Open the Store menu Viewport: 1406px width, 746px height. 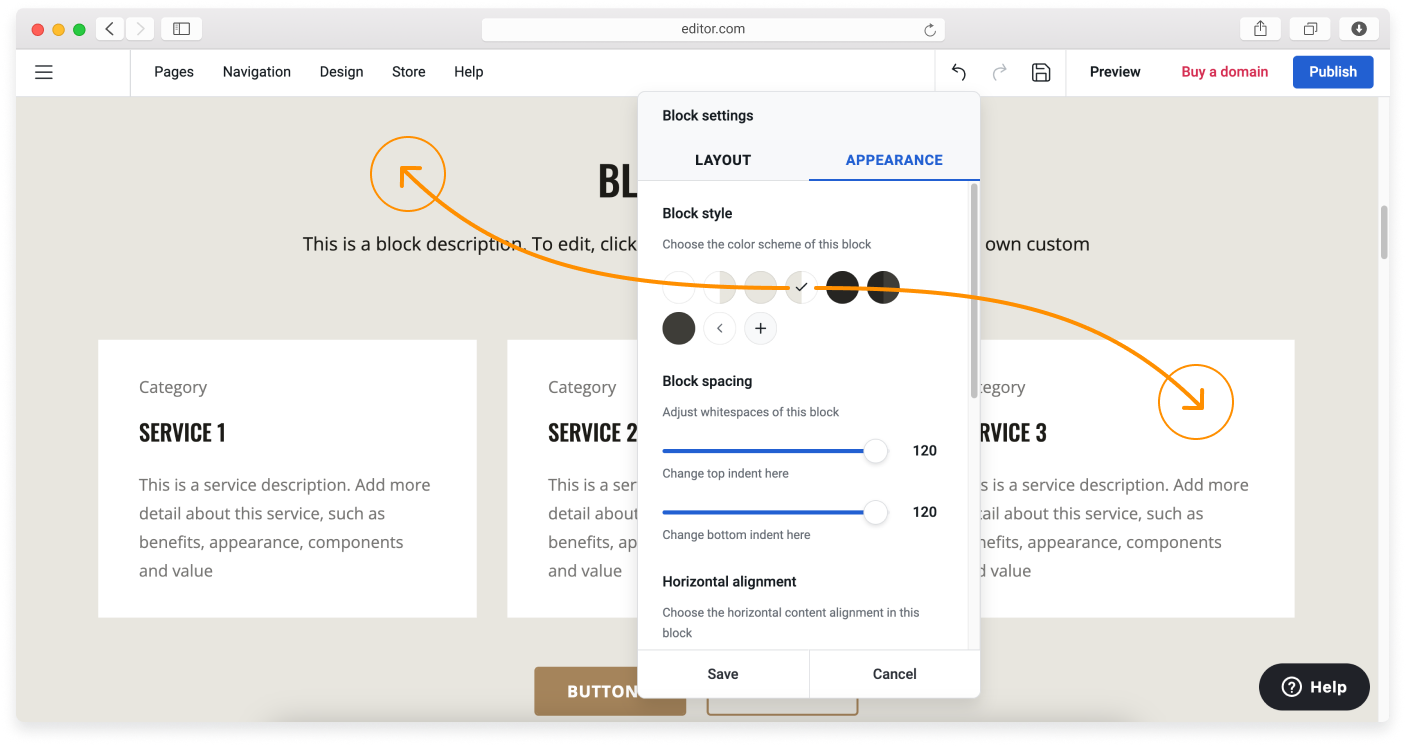click(409, 72)
